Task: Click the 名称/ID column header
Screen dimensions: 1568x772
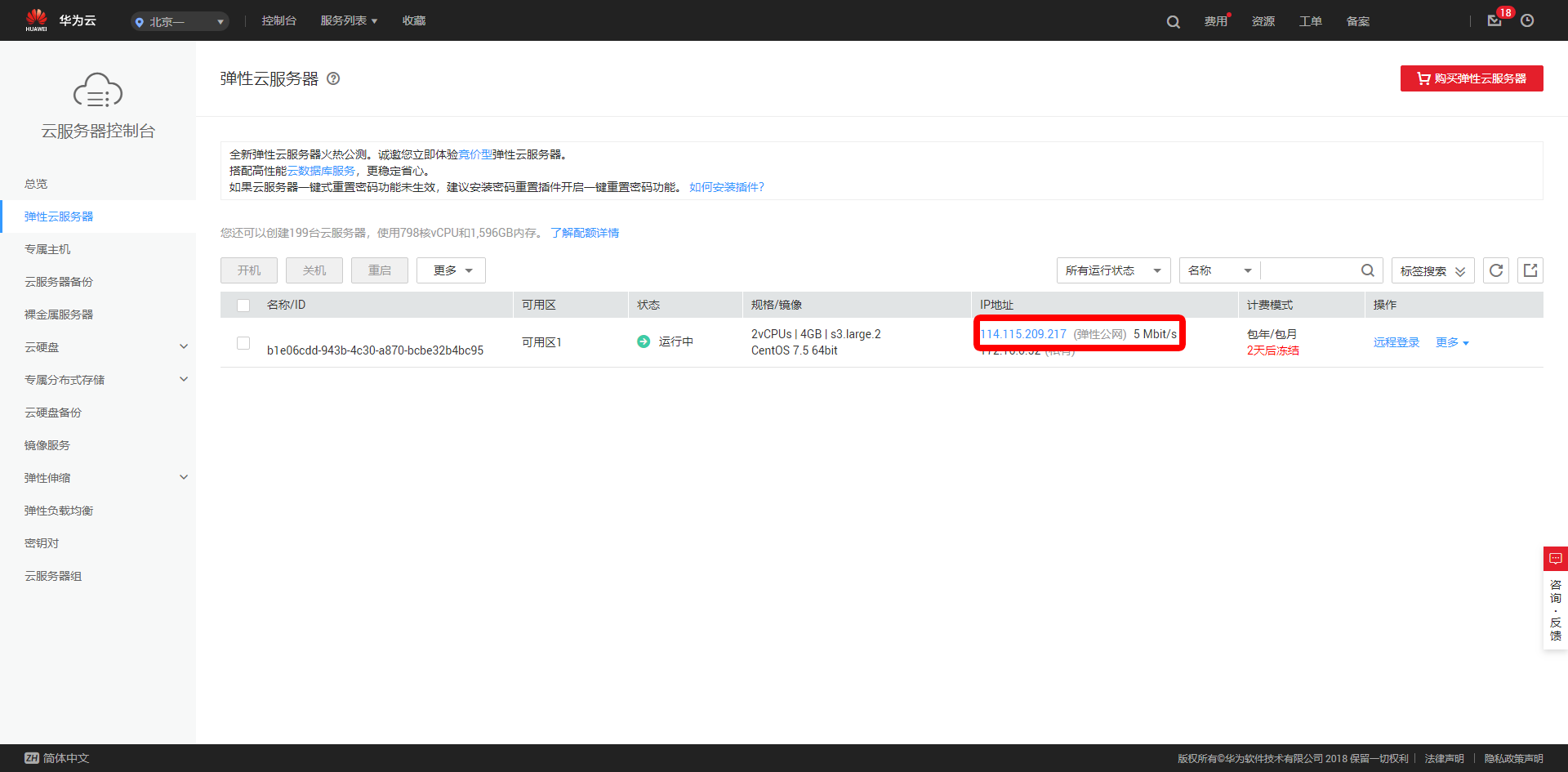Action: click(x=286, y=305)
